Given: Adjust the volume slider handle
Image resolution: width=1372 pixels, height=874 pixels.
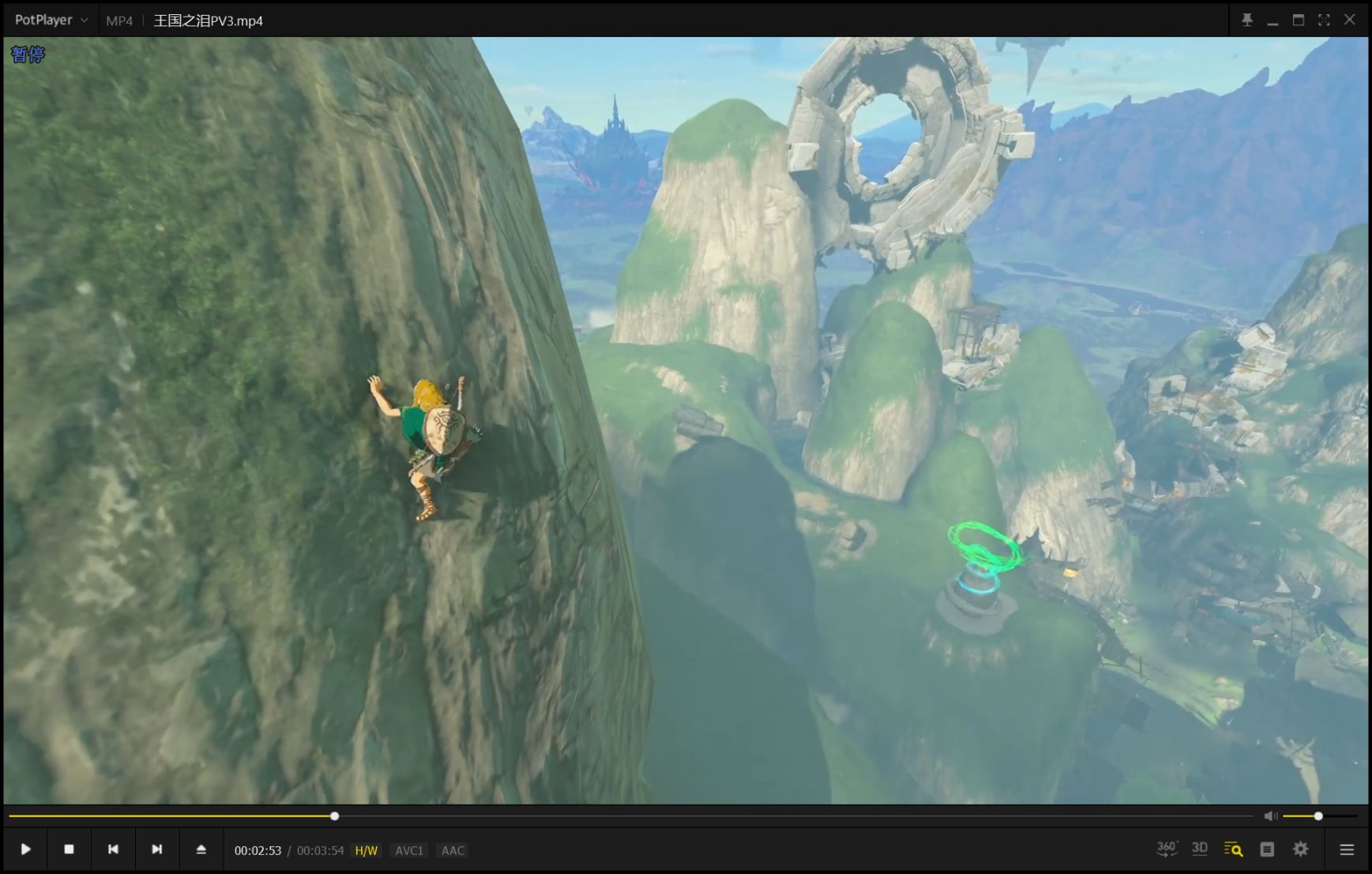Looking at the screenshot, I should tap(1318, 816).
